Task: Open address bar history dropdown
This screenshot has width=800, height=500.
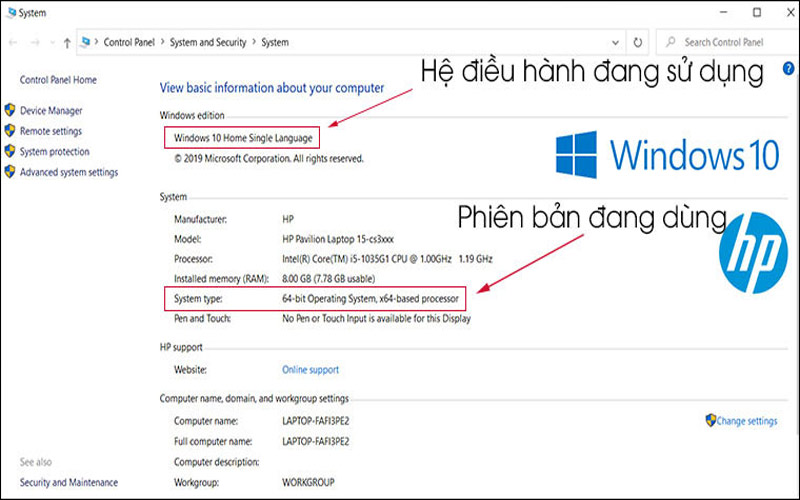Action: point(615,42)
